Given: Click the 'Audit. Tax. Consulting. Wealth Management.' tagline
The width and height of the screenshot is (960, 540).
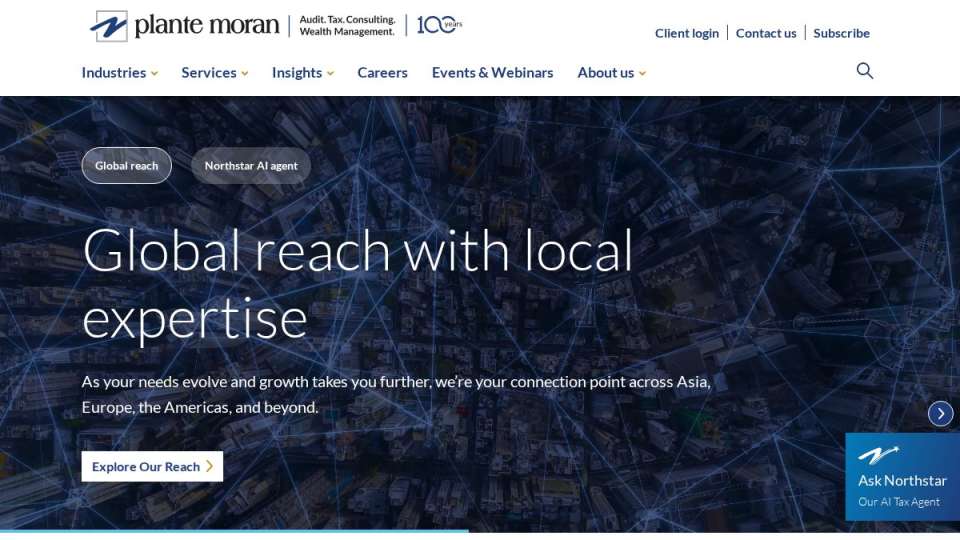Looking at the screenshot, I should 347,26.
